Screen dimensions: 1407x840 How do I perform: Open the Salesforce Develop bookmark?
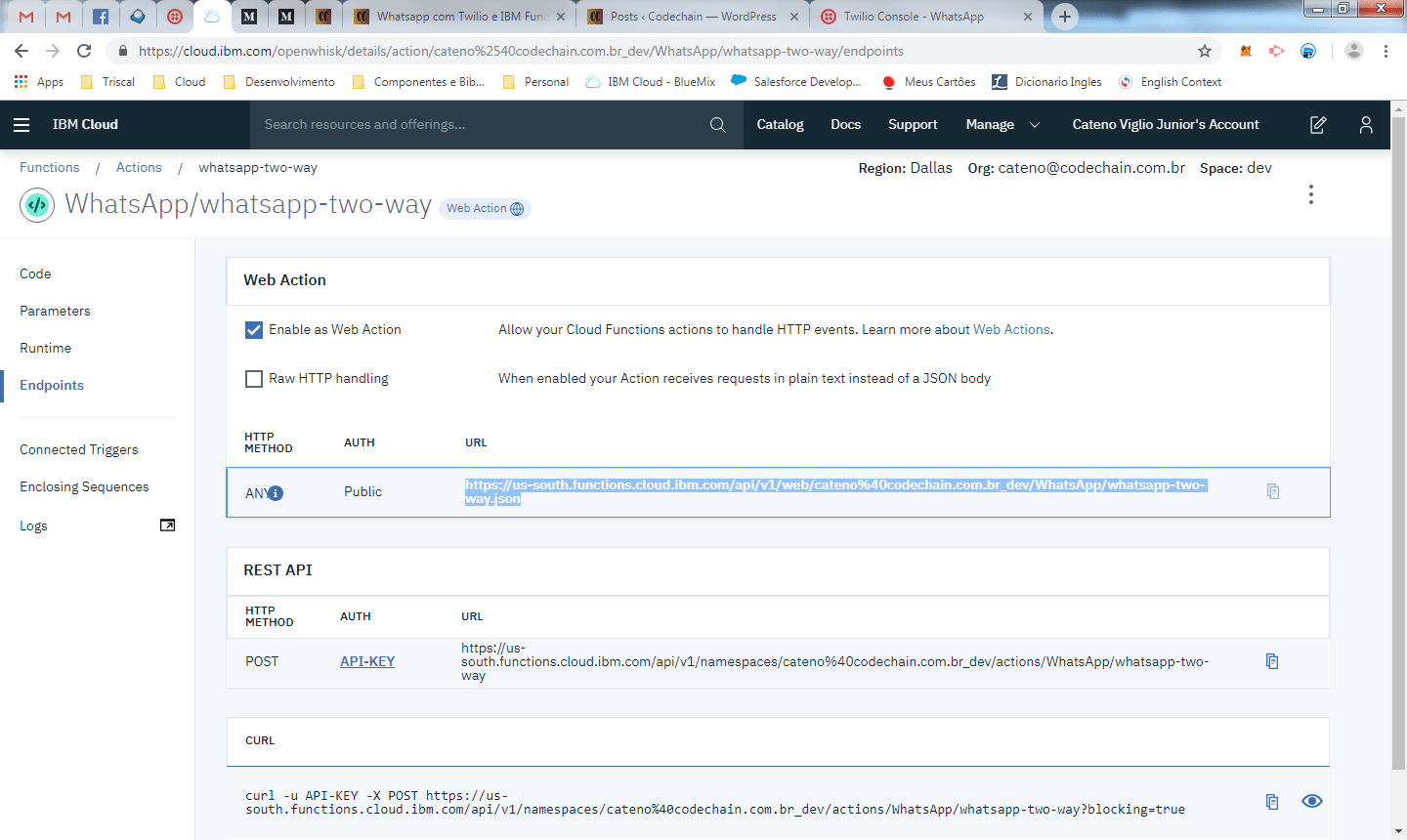(x=796, y=82)
